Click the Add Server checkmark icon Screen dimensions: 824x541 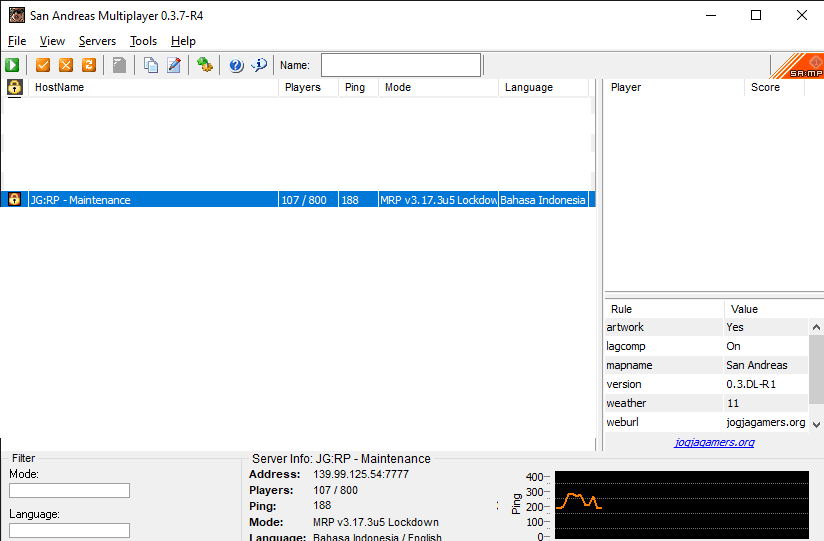pyautogui.click(x=43, y=65)
